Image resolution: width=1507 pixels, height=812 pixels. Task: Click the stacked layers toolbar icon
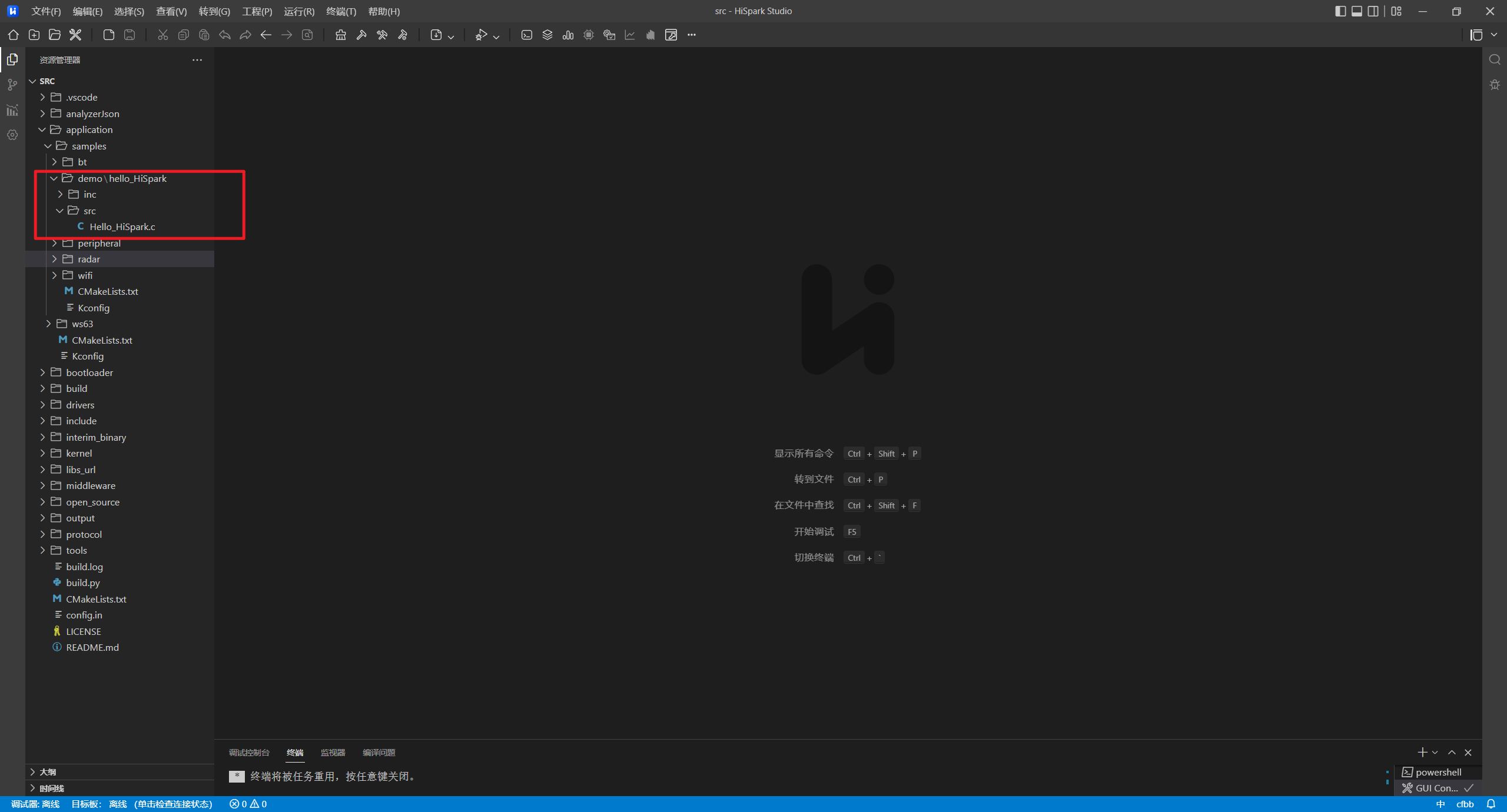(x=547, y=35)
